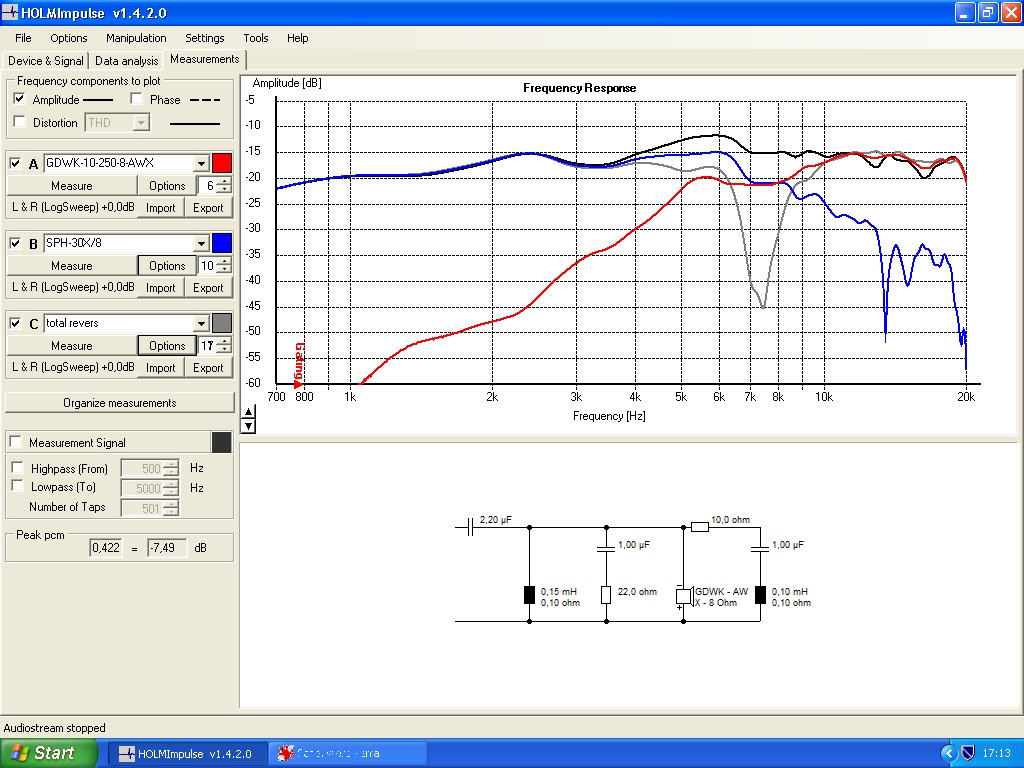Click the Windows Start button
The width and height of the screenshot is (1024, 768).
pyautogui.click(x=49, y=753)
